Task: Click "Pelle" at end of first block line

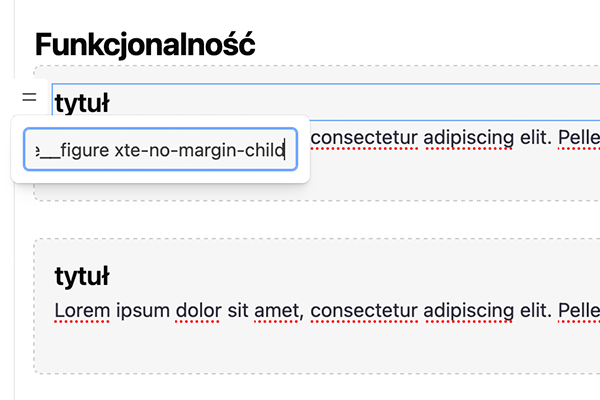Action: pos(581,136)
